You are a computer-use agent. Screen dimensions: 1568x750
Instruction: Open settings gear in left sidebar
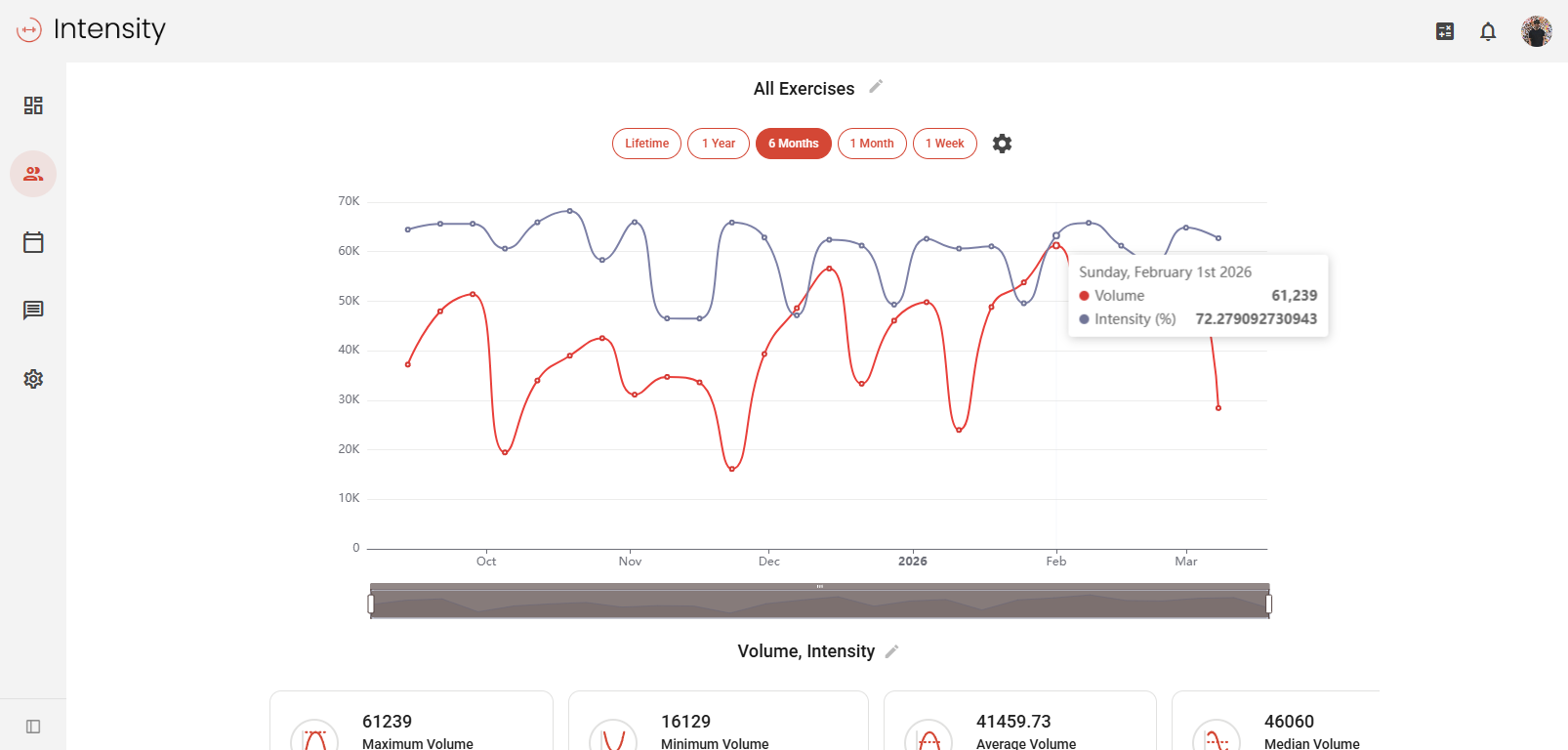point(33,379)
